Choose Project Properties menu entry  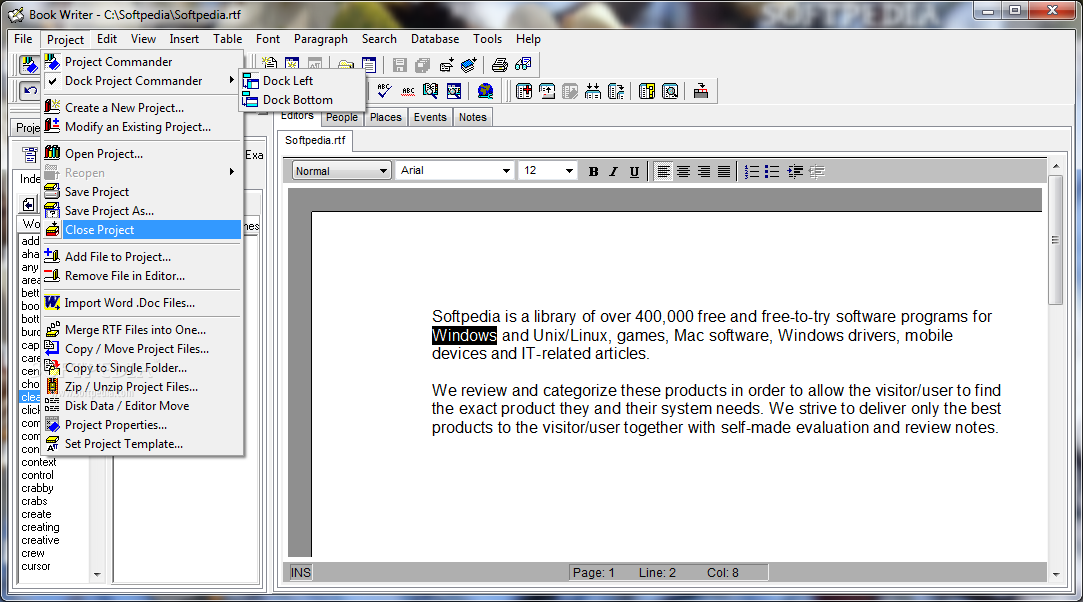tap(142, 425)
